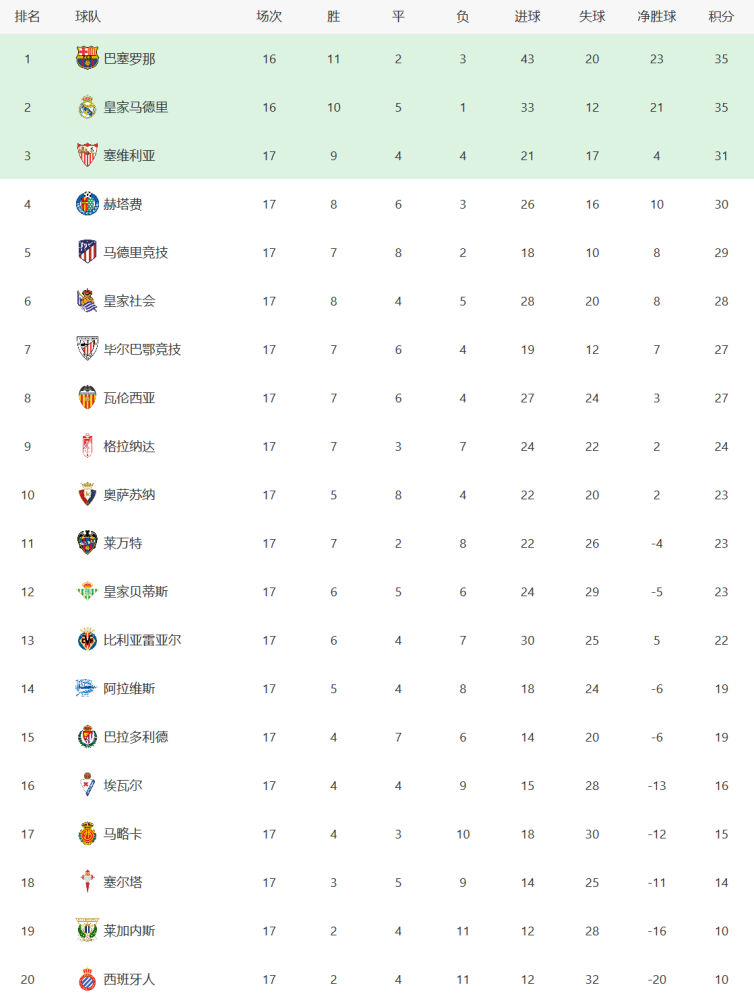754x1000 pixels.
Task: Open the 马略卡 team link
Action: pos(123,834)
